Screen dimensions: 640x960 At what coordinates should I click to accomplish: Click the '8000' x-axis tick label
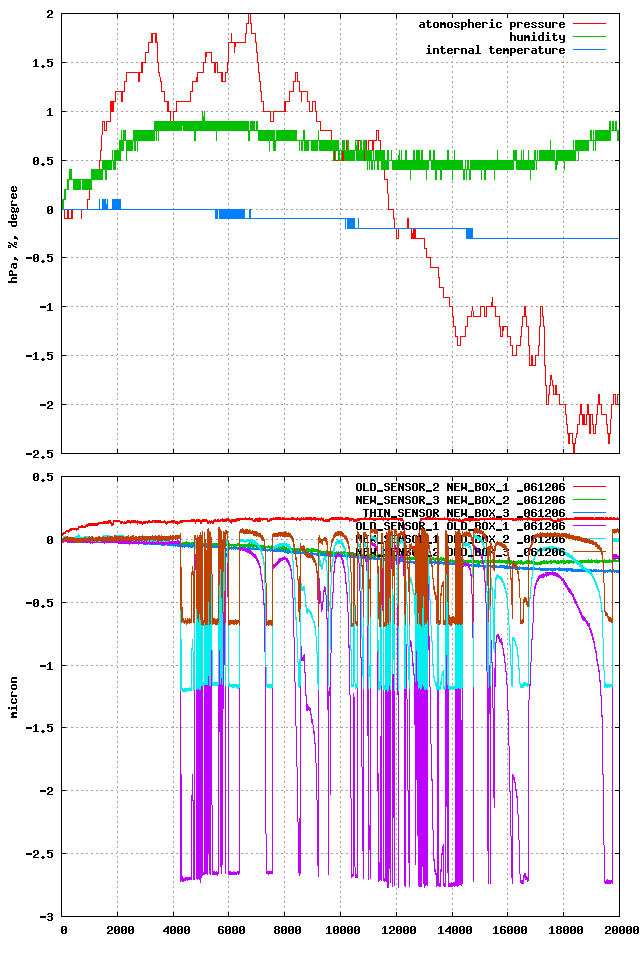pyautogui.click(x=287, y=930)
